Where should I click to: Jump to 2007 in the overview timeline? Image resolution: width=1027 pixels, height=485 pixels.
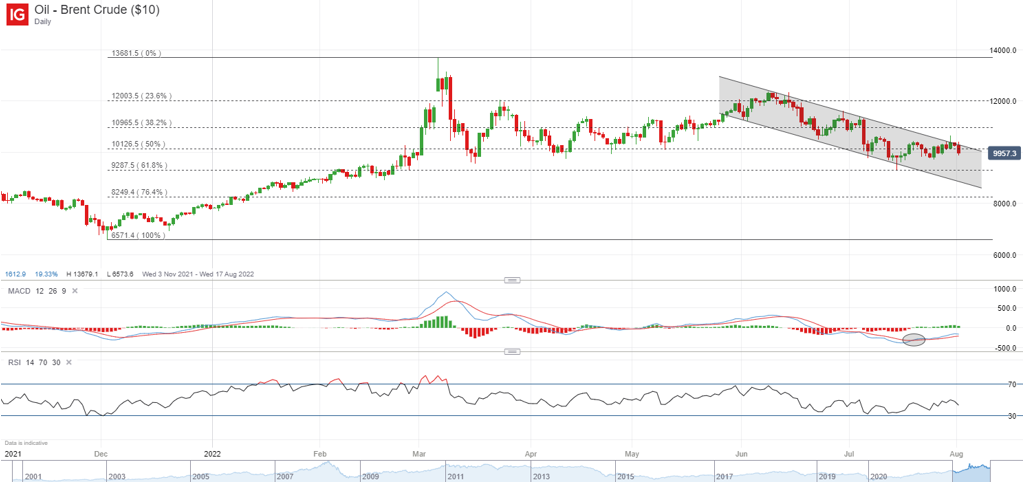(x=286, y=475)
